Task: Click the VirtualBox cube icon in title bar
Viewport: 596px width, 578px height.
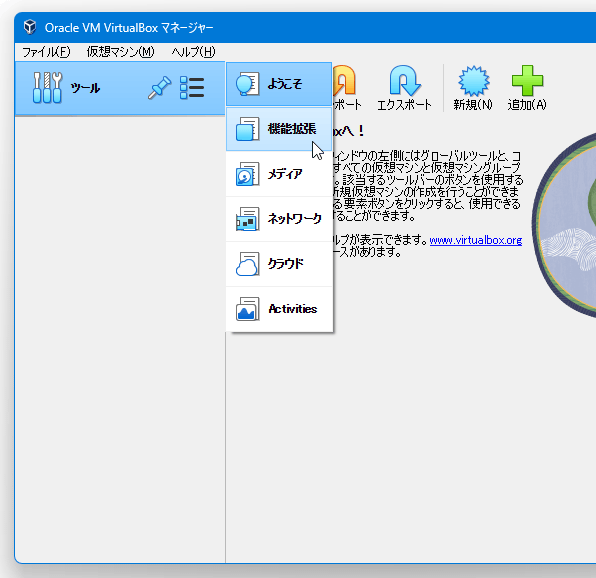Action: pos(30,27)
